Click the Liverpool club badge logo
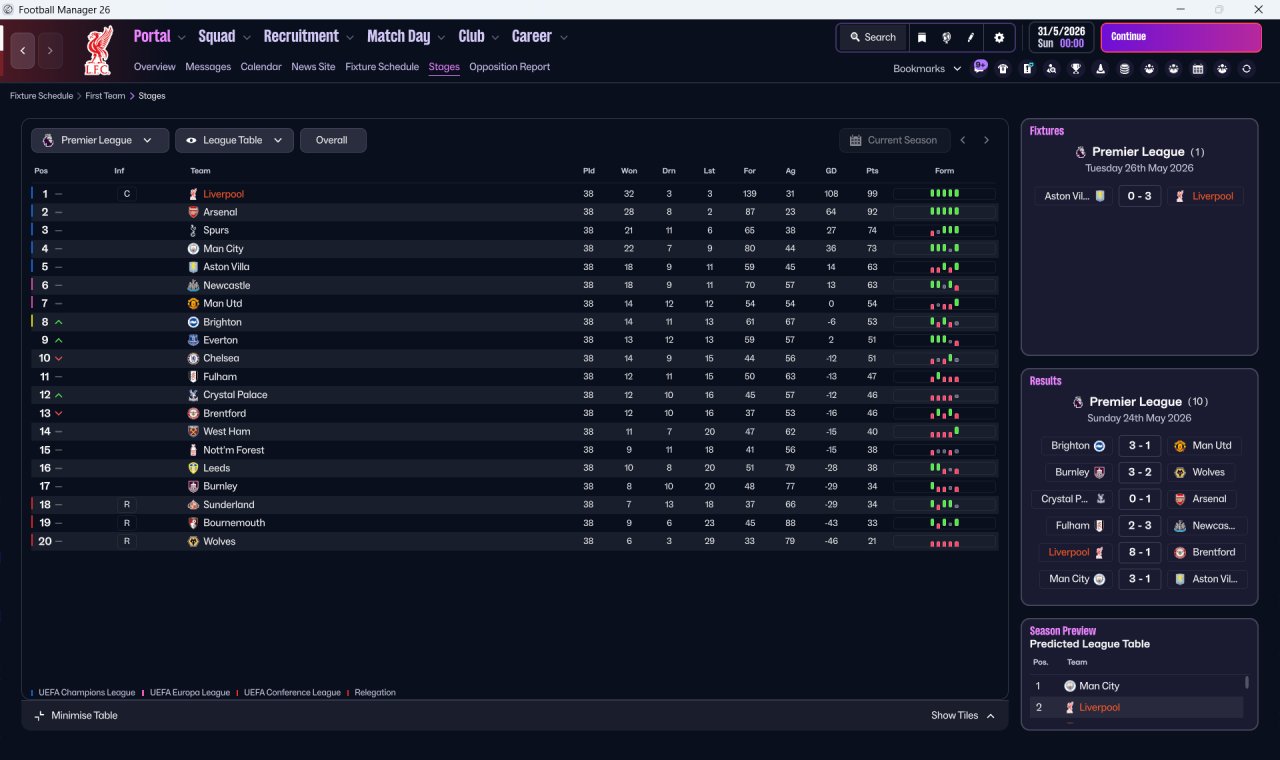 [98, 51]
